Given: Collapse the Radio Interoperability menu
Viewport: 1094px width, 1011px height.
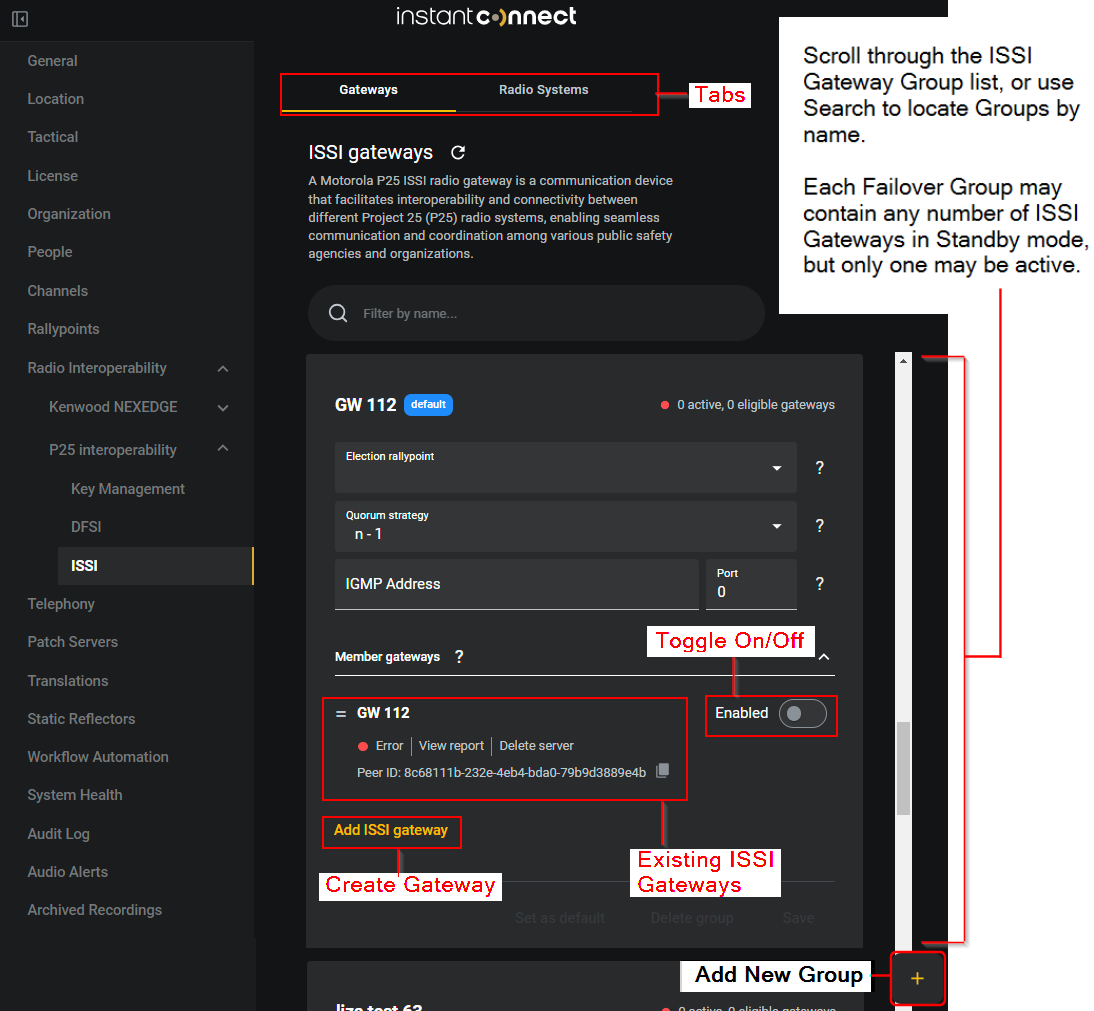Looking at the screenshot, I should (x=223, y=368).
